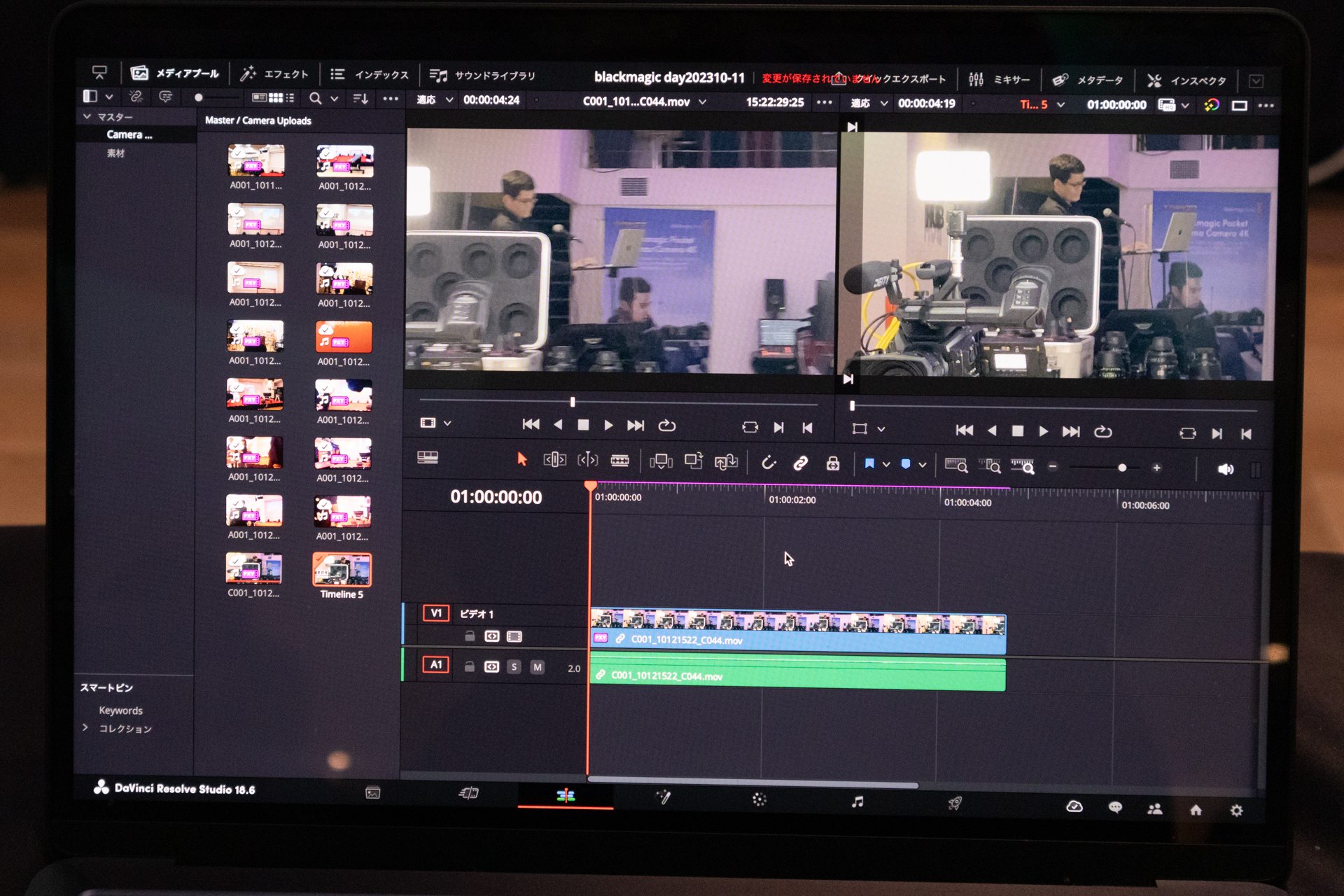Switch to trim edit mode

(554, 461)
